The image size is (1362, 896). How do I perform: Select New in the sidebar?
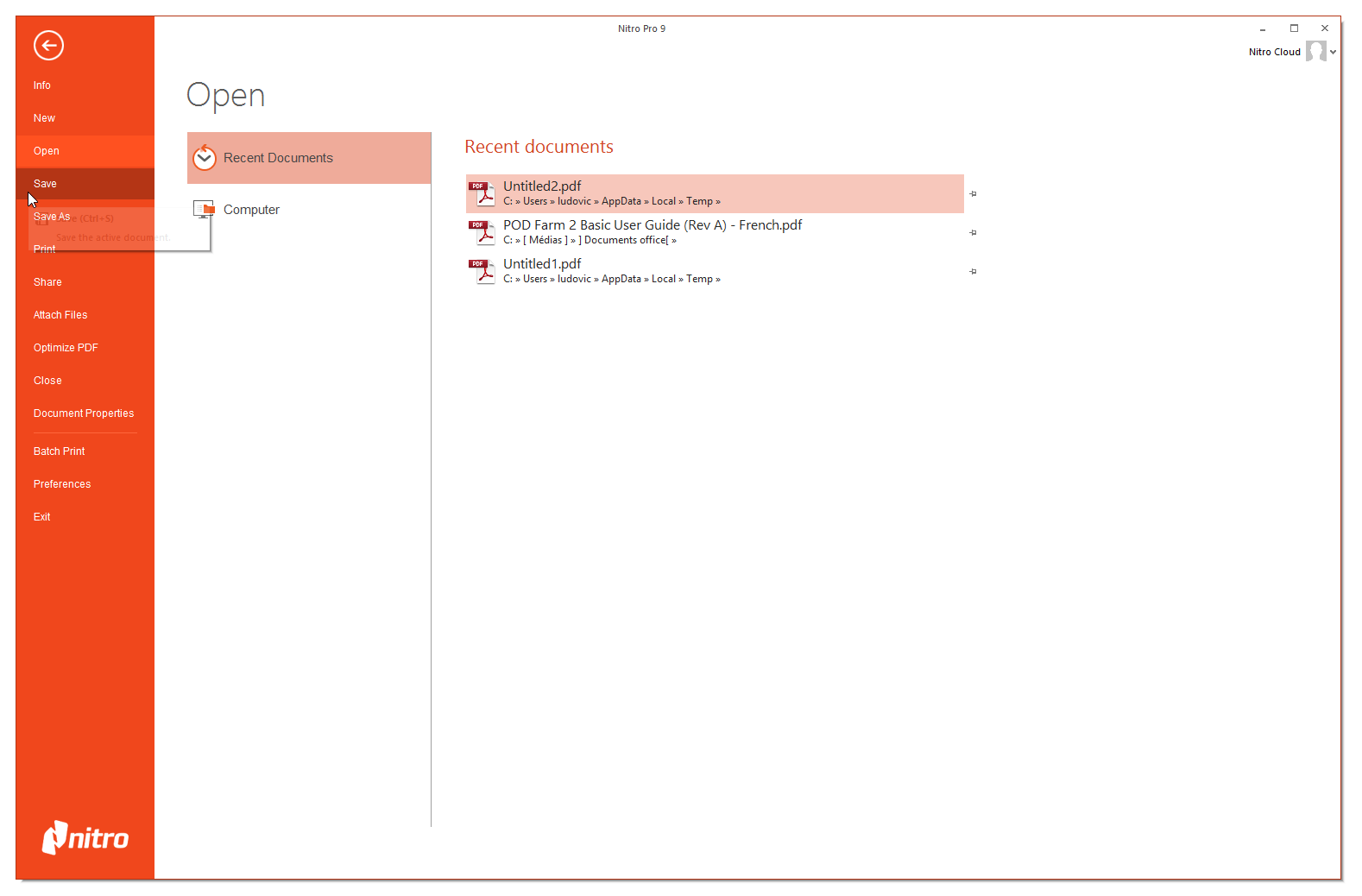[85, 118]
